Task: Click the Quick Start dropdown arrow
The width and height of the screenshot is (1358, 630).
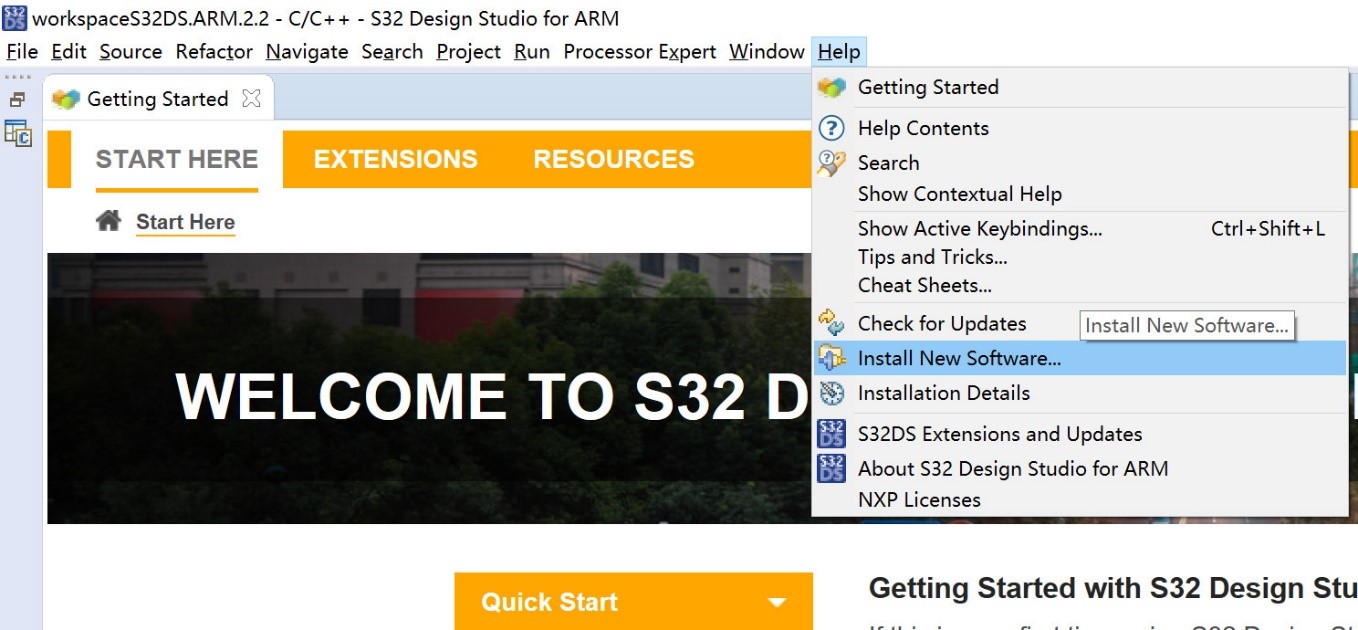Action: click(x=777, y=602)
